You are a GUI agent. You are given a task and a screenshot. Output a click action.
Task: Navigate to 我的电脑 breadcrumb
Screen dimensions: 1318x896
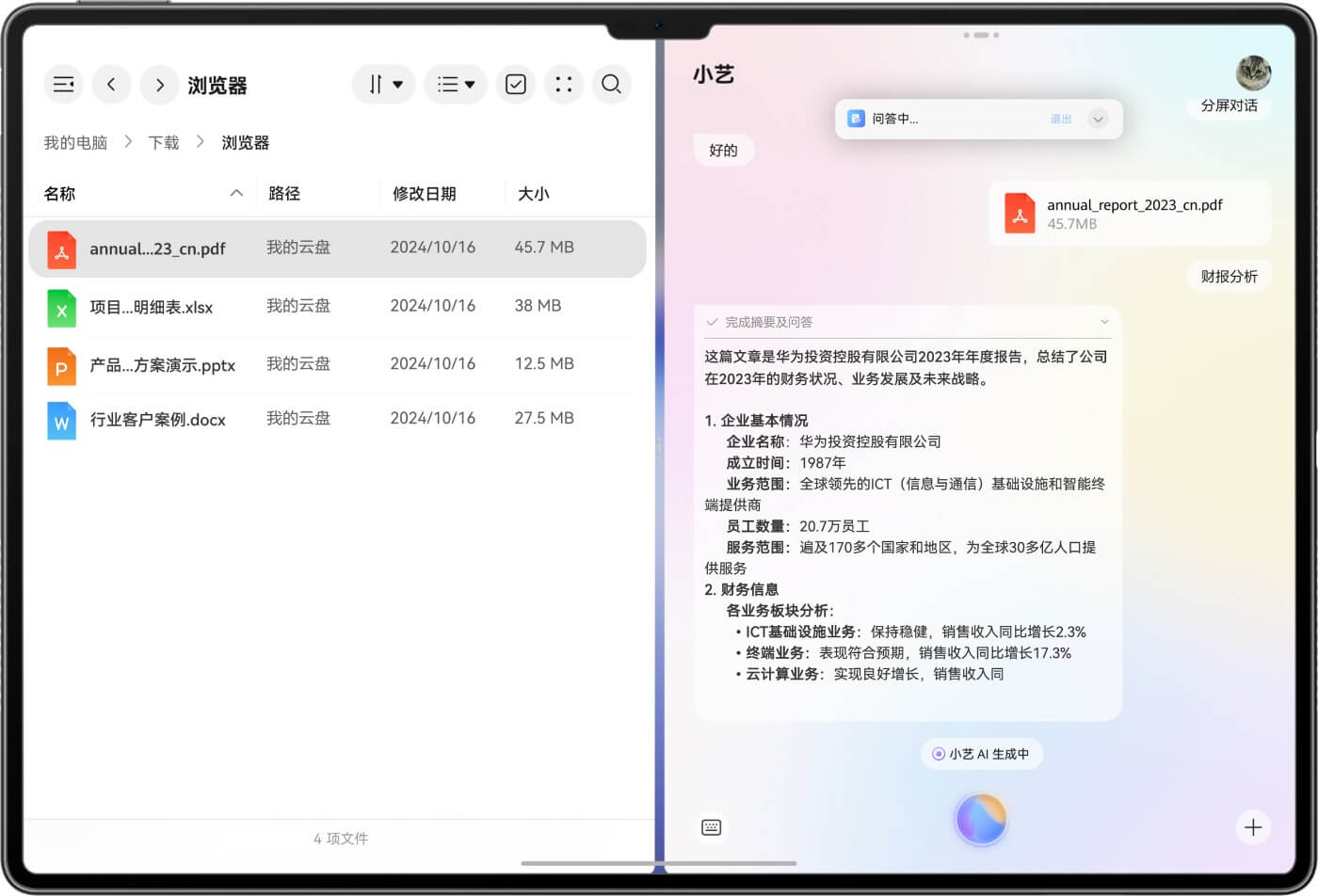(x=75, y=142)
